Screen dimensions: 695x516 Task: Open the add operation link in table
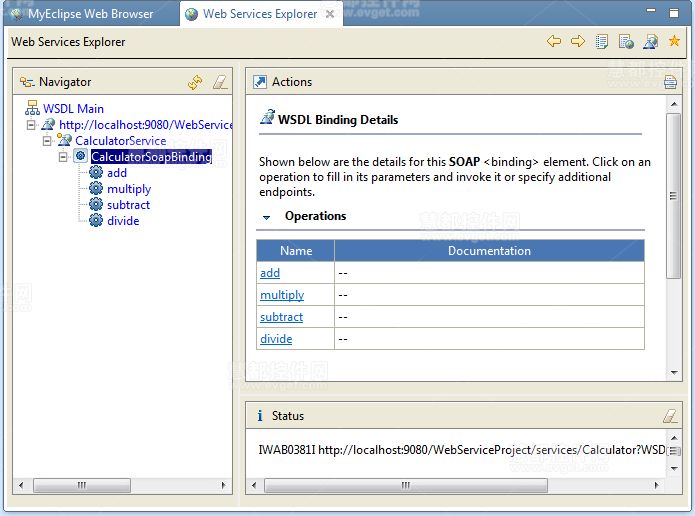click(270, 273)
